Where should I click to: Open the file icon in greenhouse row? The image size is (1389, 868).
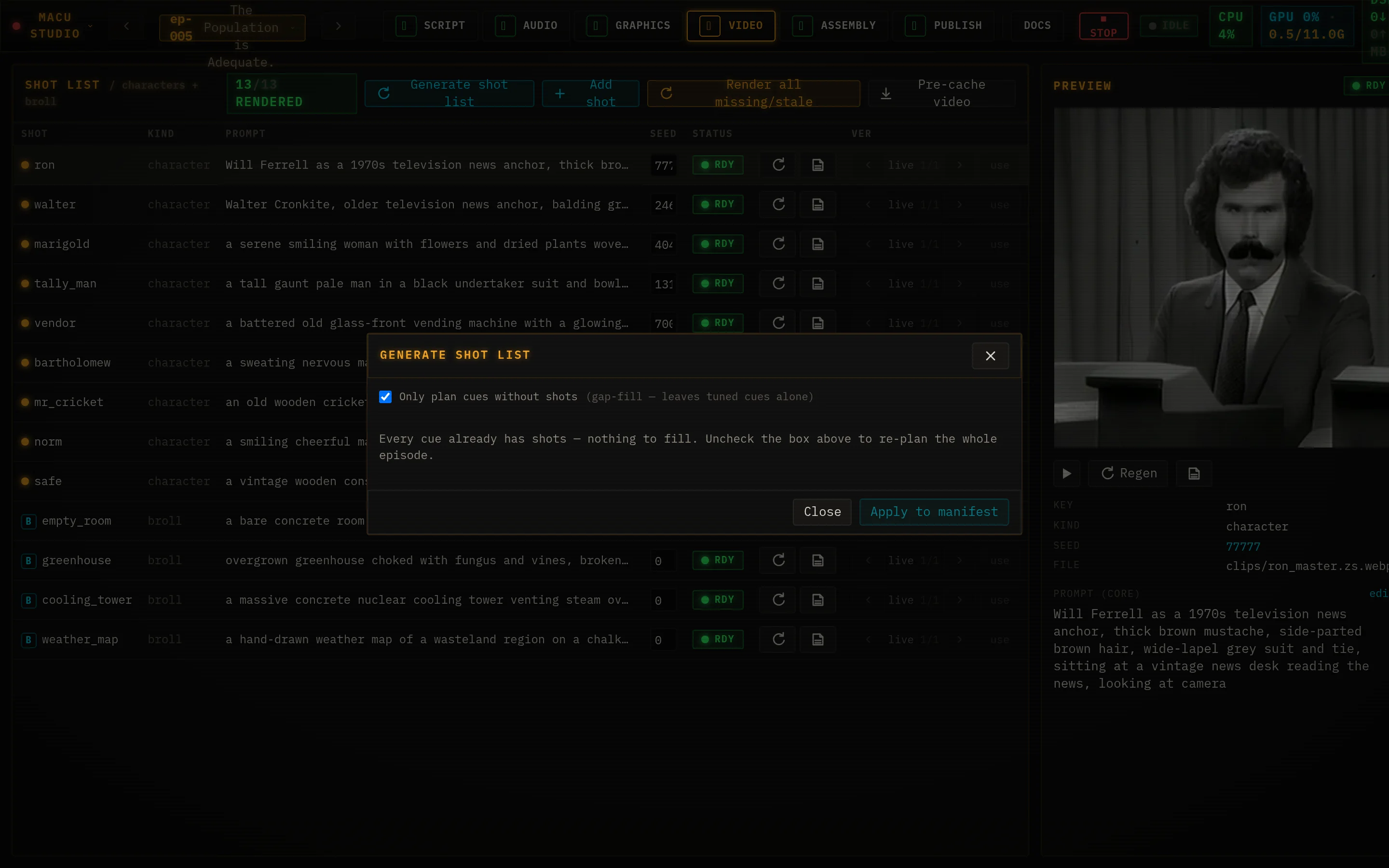click(x=818, y=560)
